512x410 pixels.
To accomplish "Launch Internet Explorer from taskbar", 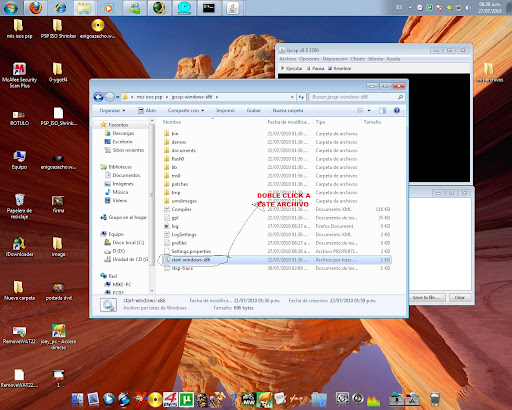I will point(60,7).
